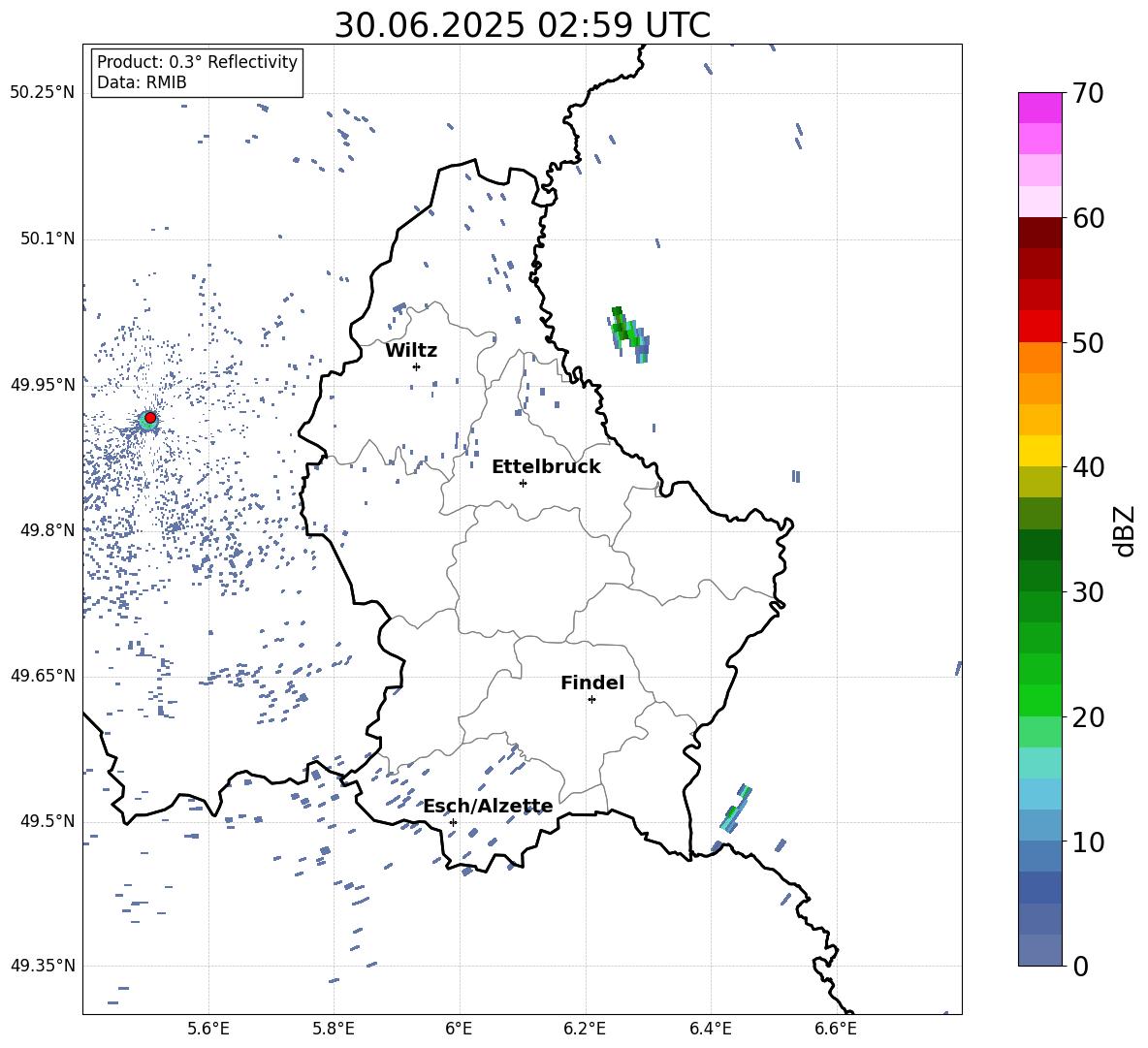Click the 49.65°N latitude label

click(x=43, y=676)
